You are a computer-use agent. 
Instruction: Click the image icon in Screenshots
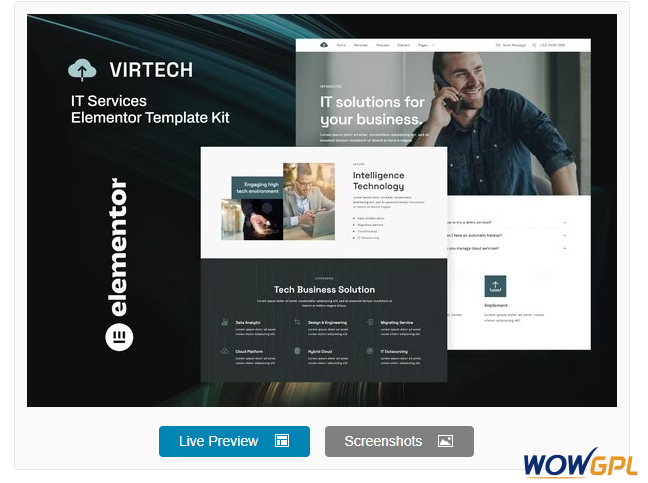[x=446, y=441]
